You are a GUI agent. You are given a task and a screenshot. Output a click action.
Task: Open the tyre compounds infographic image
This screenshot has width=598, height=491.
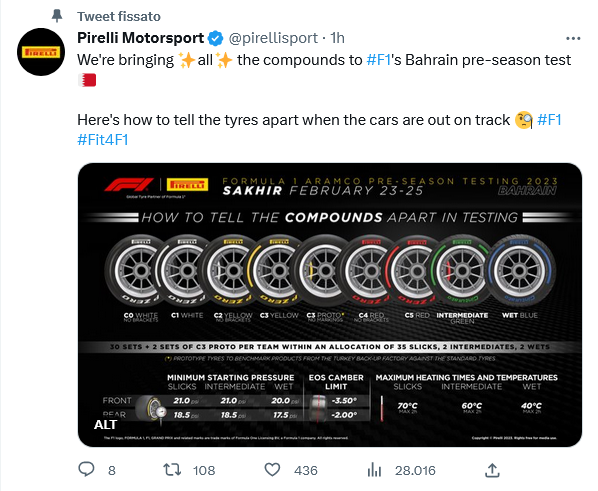(330, 305)
